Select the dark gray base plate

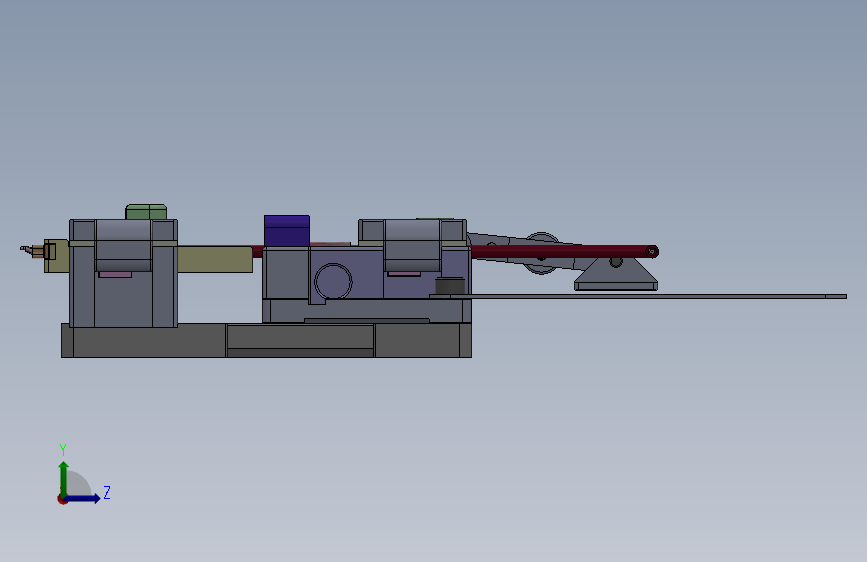266,340
